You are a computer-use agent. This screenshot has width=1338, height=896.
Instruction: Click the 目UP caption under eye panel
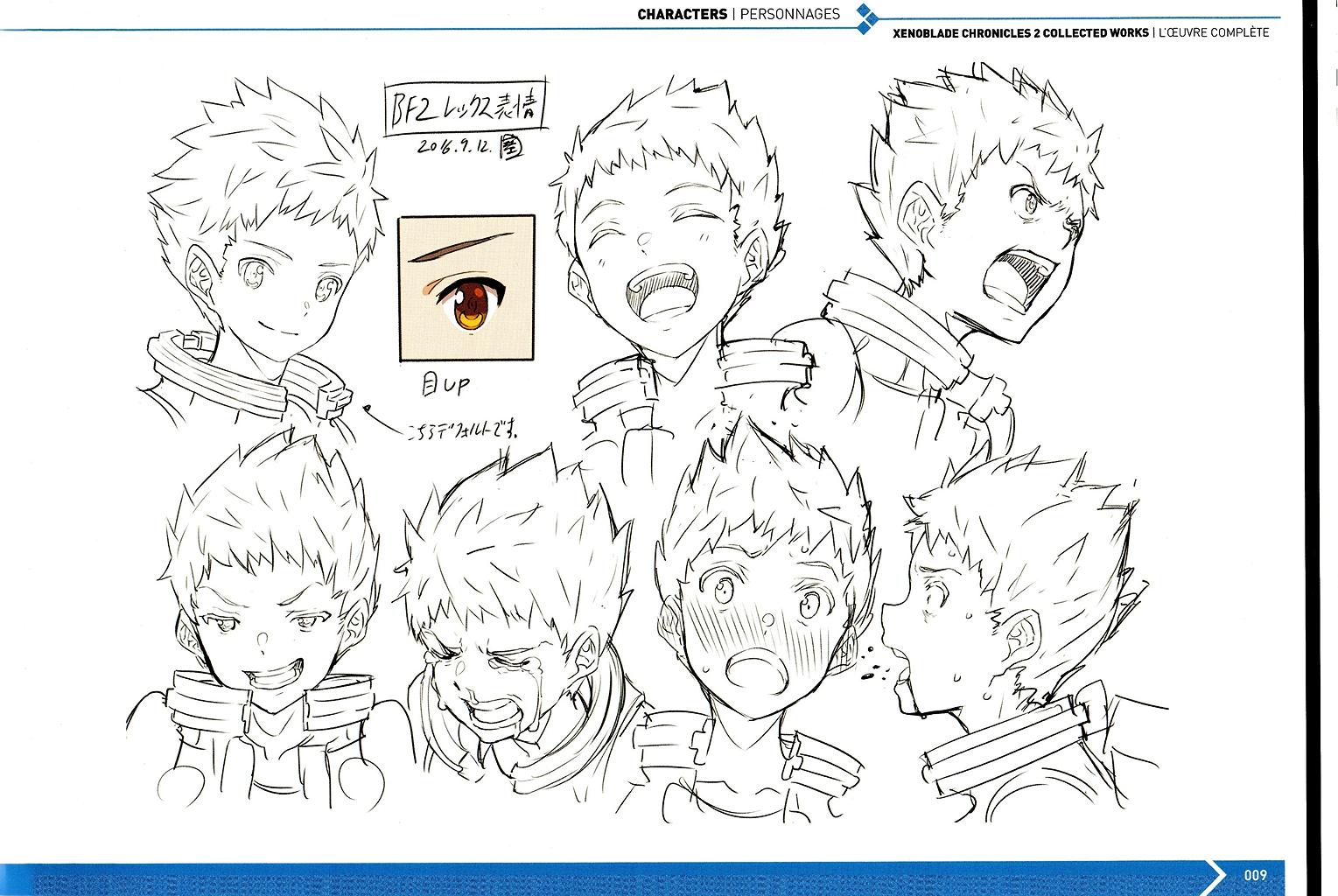coord(445,384)
